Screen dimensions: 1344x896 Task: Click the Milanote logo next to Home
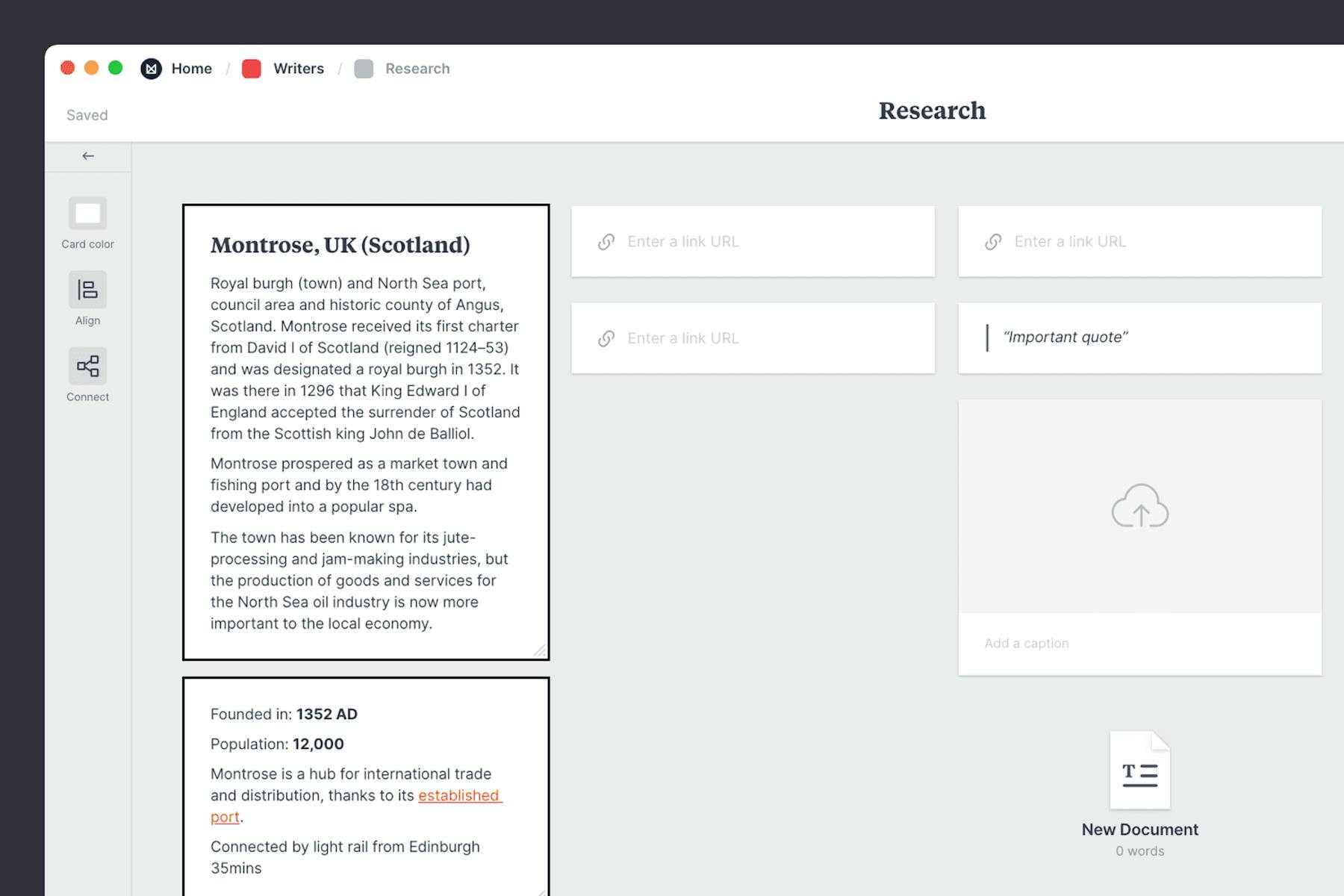coord(151,69)
